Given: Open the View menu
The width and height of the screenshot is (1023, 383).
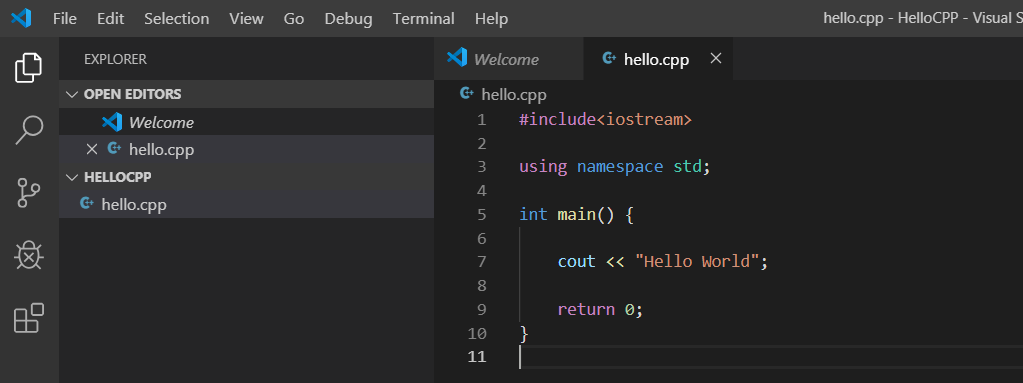Looking at the screenshot, I should tap(246, 19).
